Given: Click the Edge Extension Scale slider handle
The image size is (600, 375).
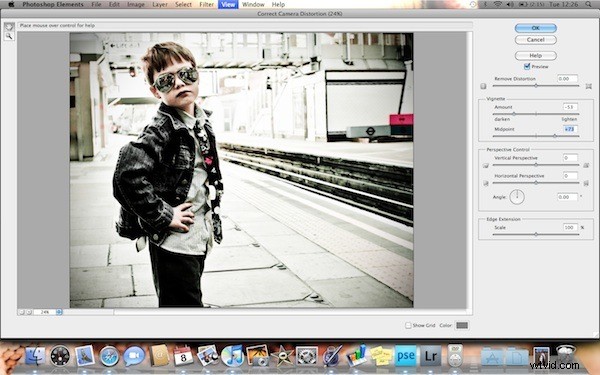Looking at the screenshot, I should click(536, 235).
